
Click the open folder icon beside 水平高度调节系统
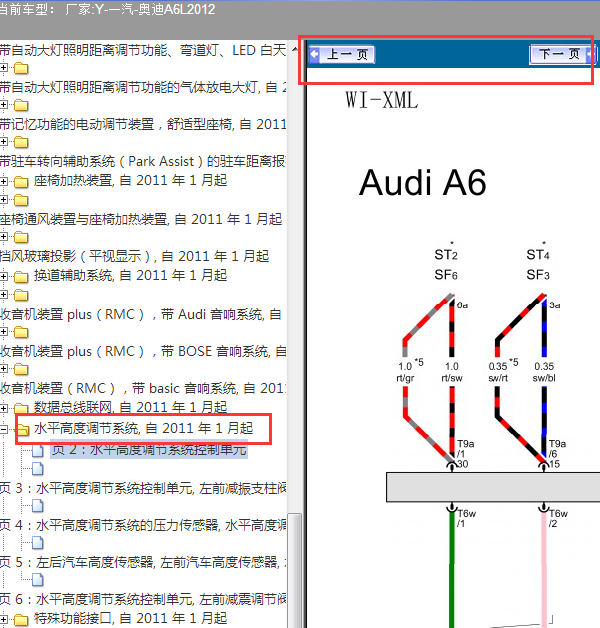click(22, 430)
